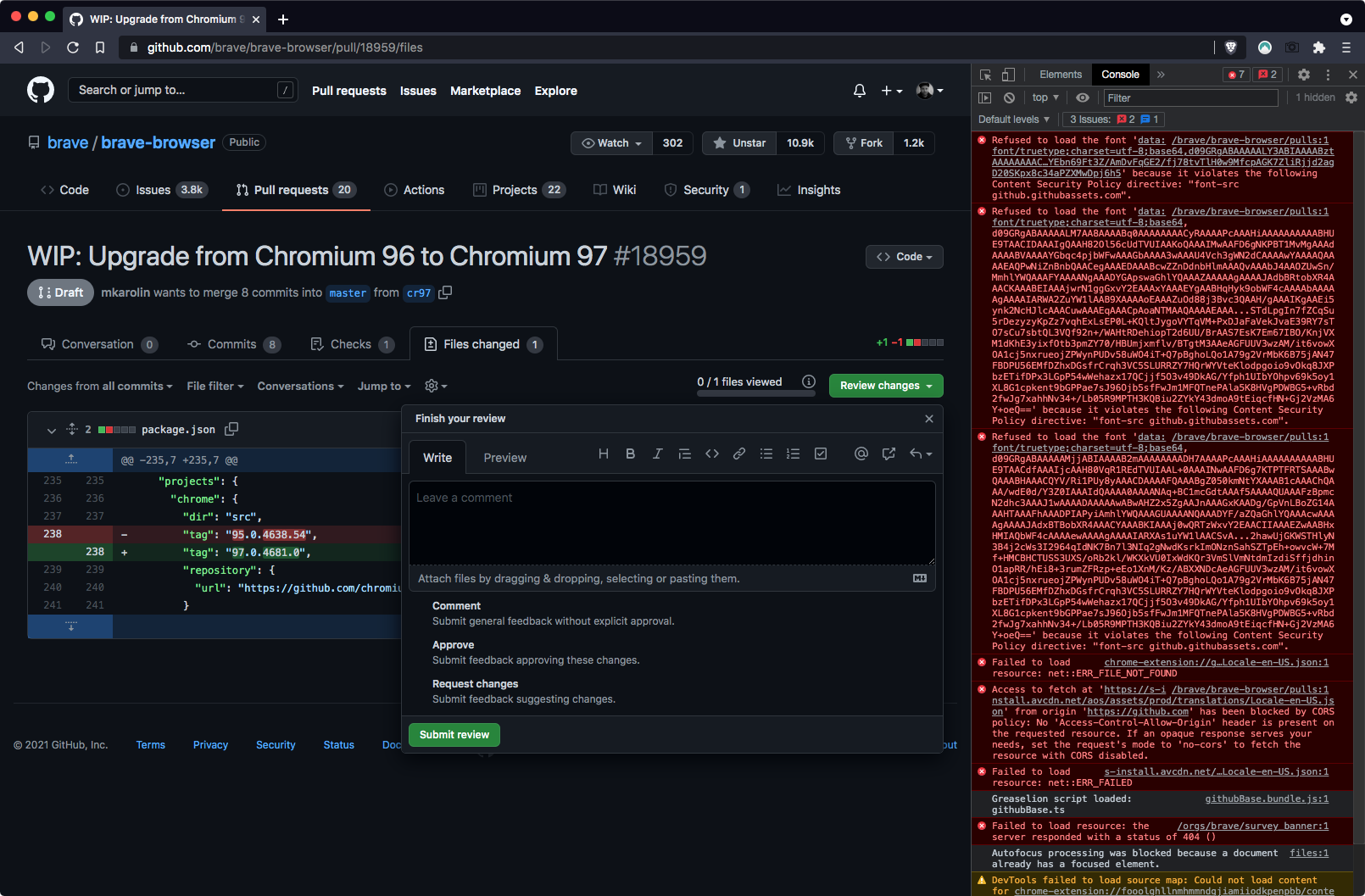Toggle the live expression eye icon
The width and height of the screenshot is (1365, 896).
(x=1083, y=97)
